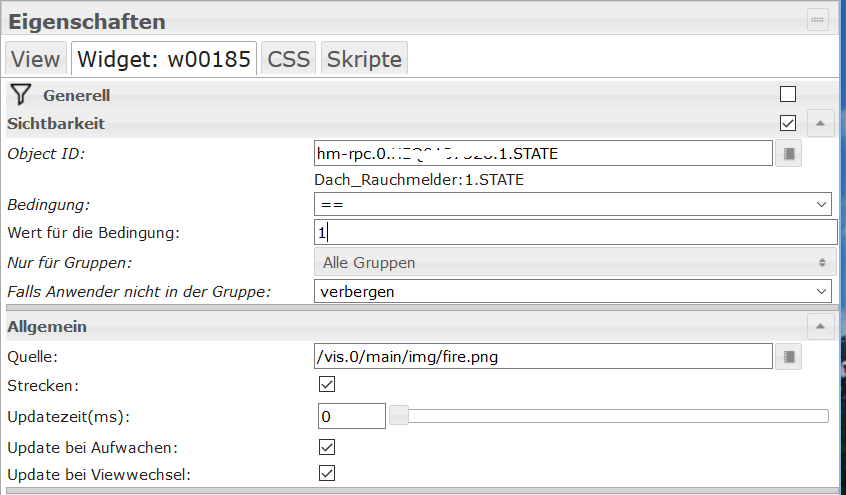Switch to the CSS tab
Image resolution: width=846 pixels, height=495 pixels.
click(x=289, y=59)
